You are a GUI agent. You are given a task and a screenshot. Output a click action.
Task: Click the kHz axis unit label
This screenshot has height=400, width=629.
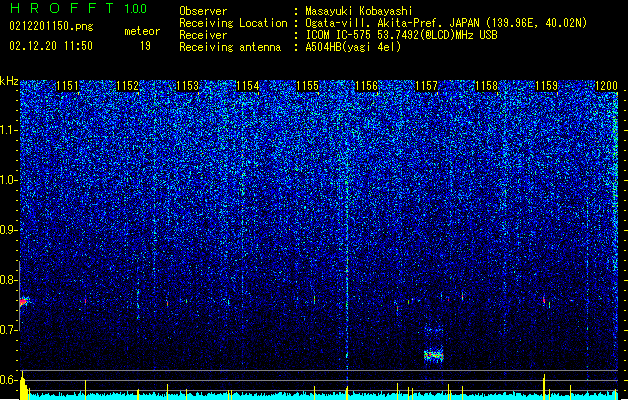9,81
